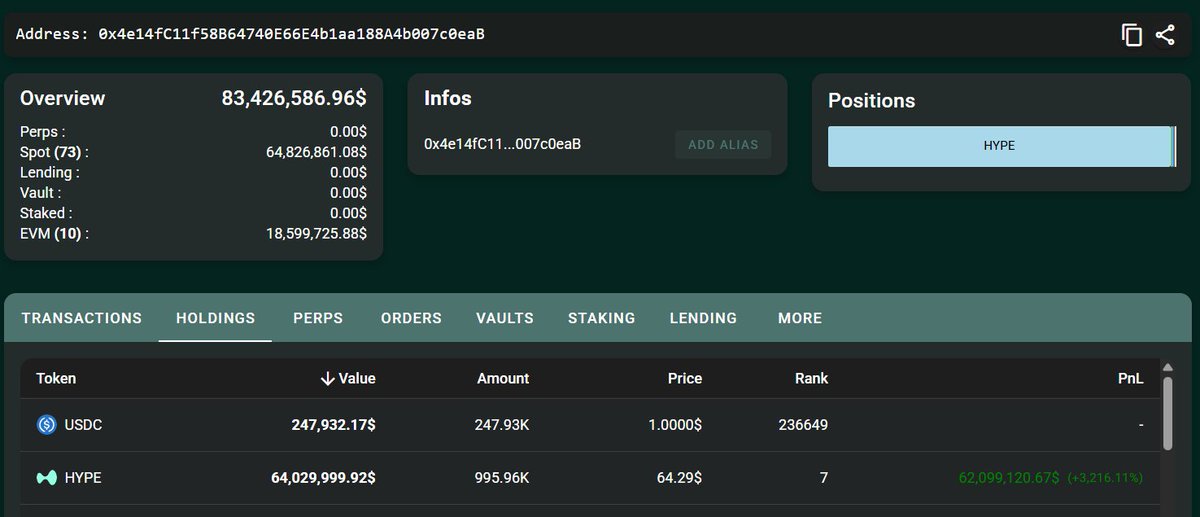Open the ORDERS tab

click(411, 318)
